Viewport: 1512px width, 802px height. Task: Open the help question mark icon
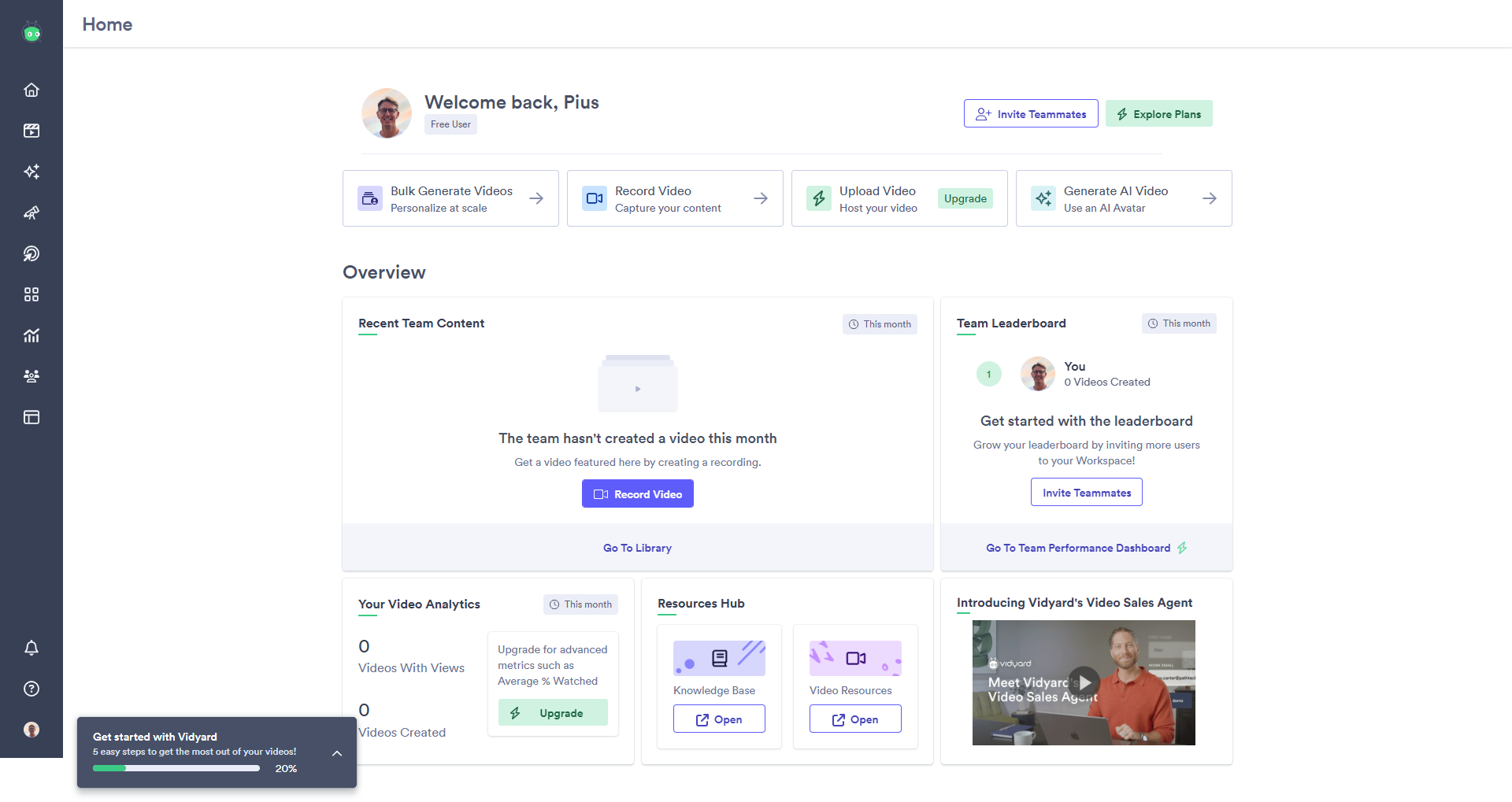point(31,689)
